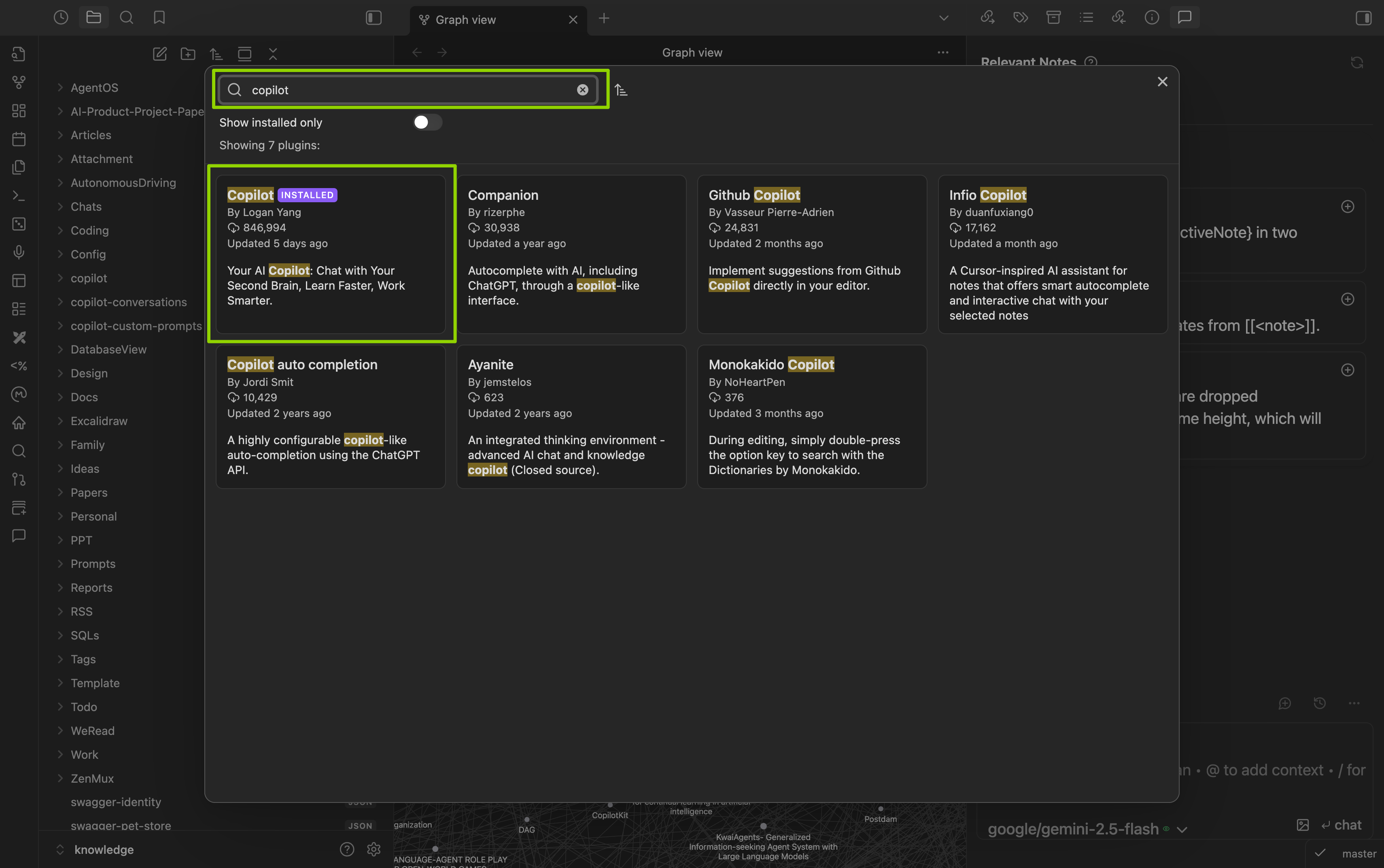1384x868 pixels.
Task: Create a new note with the pencil icon
Action: pos(160,54)
